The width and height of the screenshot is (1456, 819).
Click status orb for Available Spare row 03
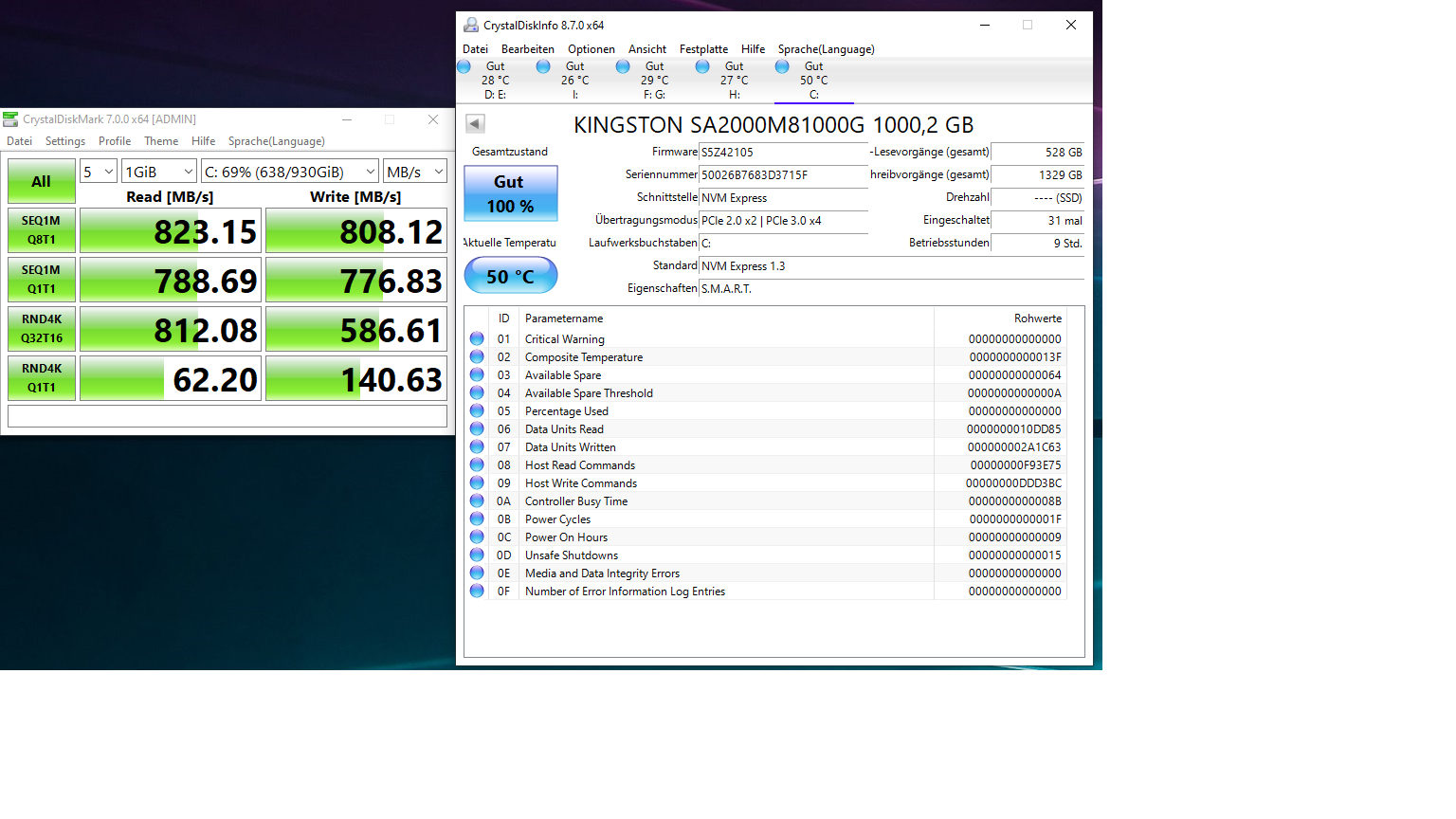click(x=477, y=374)
